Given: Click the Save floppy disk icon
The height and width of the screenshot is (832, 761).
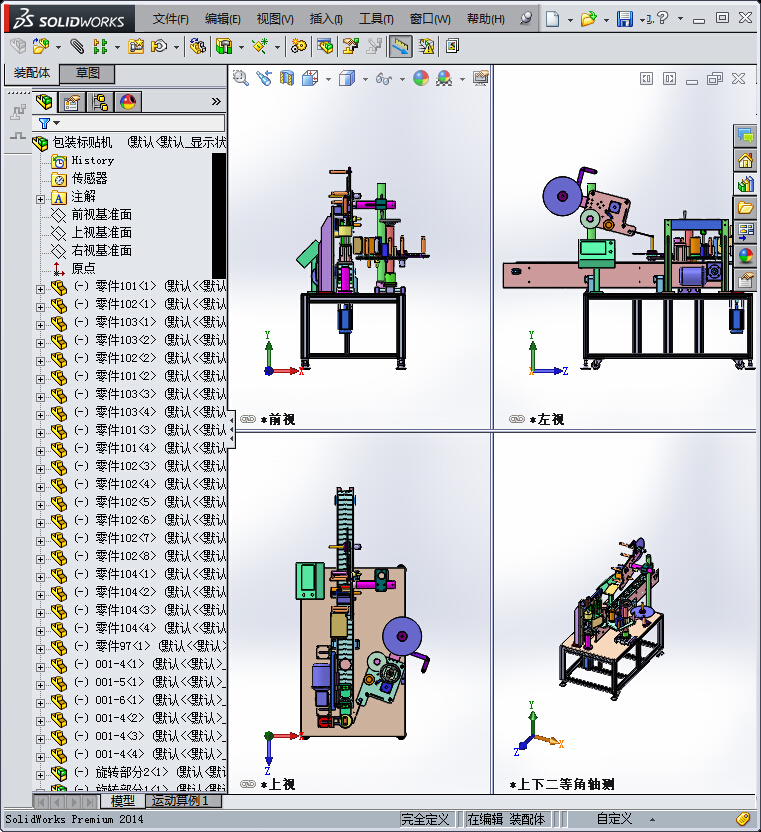Looking at the screenshot, I should point(625,20).
